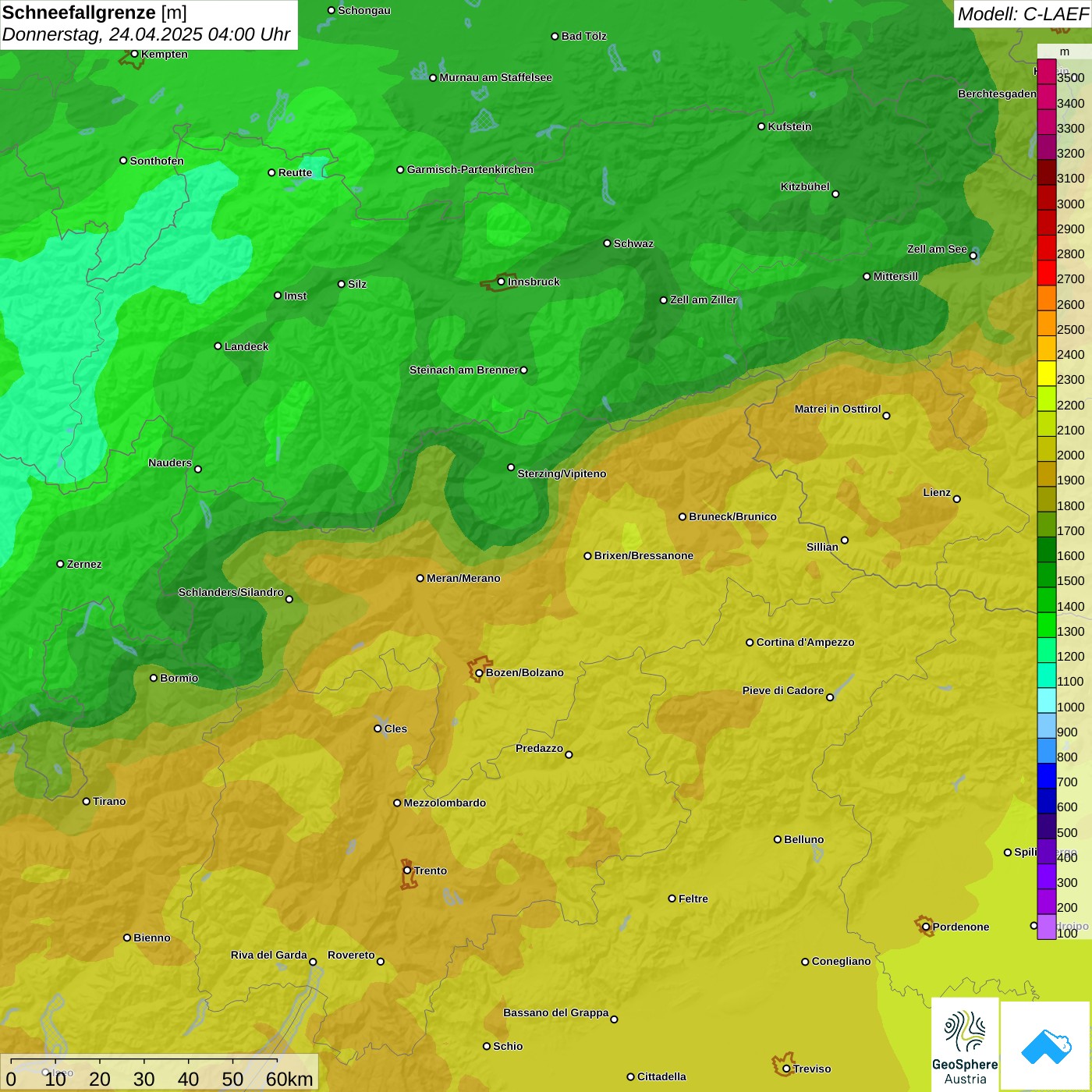Select the Tirano map marker
Viewport: 1092px width, 1092px height.
tap(86, 801)
